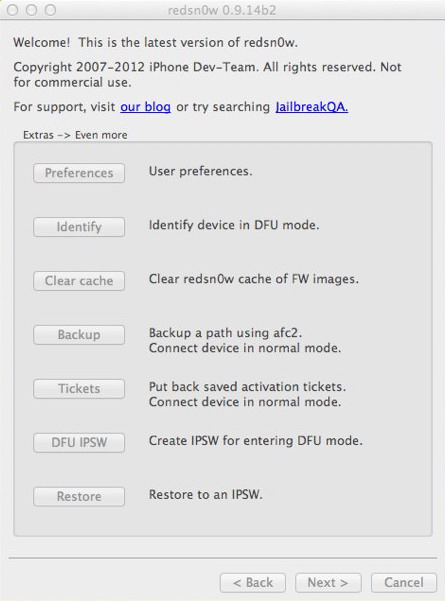Visit the JailbreakQA link

pyautogui.click(x=312, y=107)
